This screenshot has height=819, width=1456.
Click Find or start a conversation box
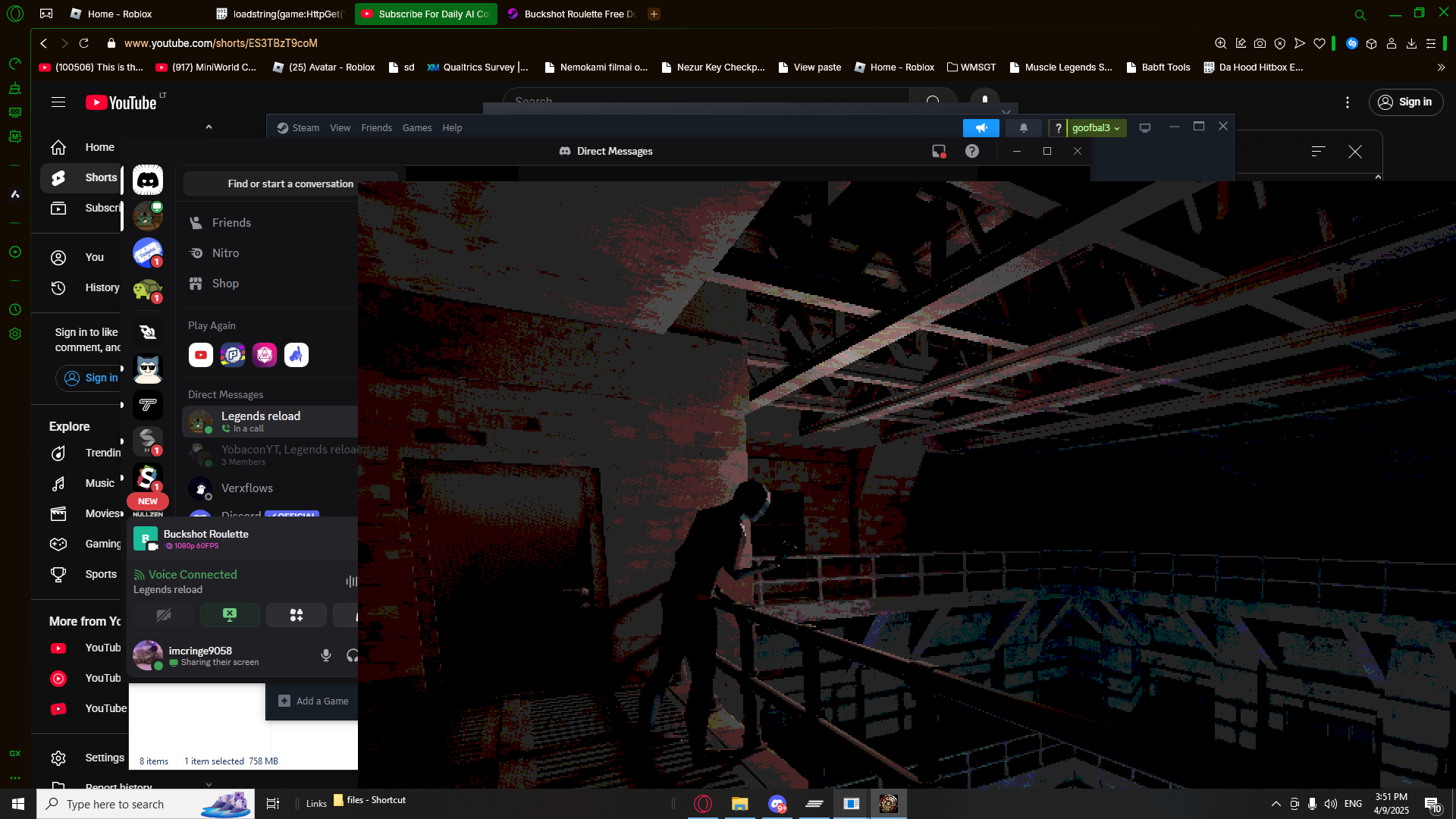click(290, 184)
